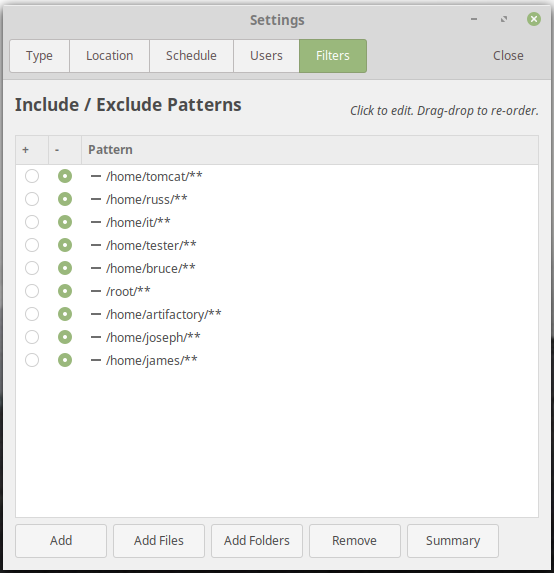The image size is (554, 573).
Task: Select include radio for /root/**
Action: click(x=32, y=291)
